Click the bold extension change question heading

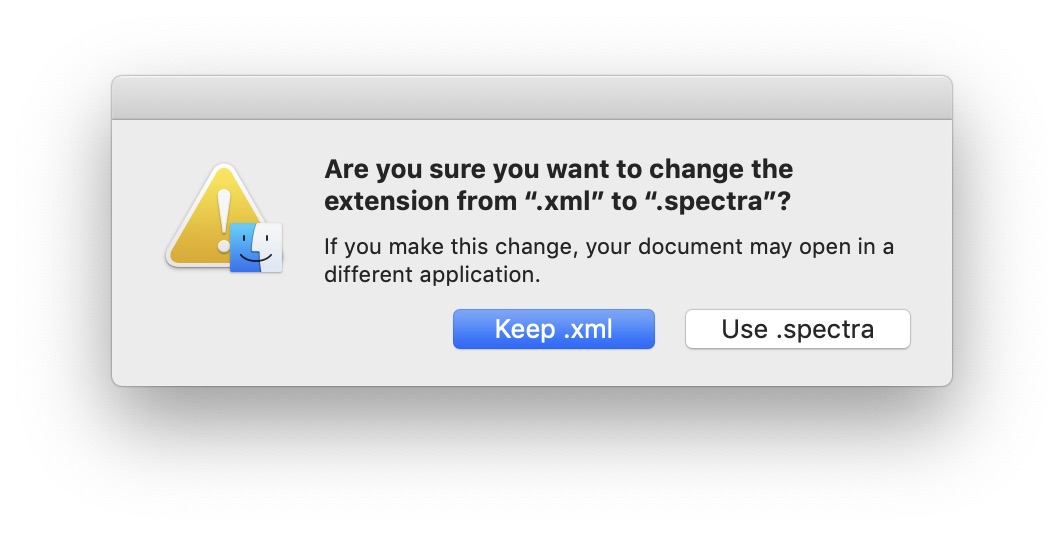pos(558,184)
